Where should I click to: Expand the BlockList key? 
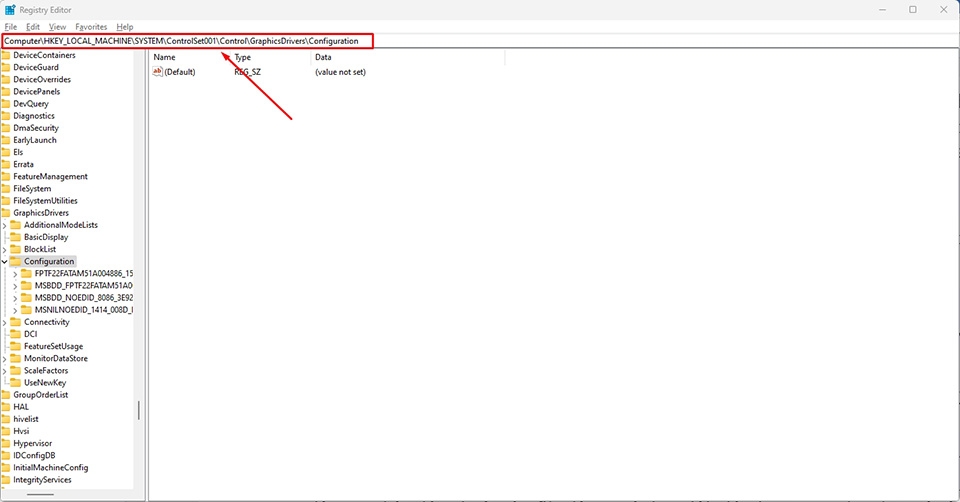tap(5, 250)
